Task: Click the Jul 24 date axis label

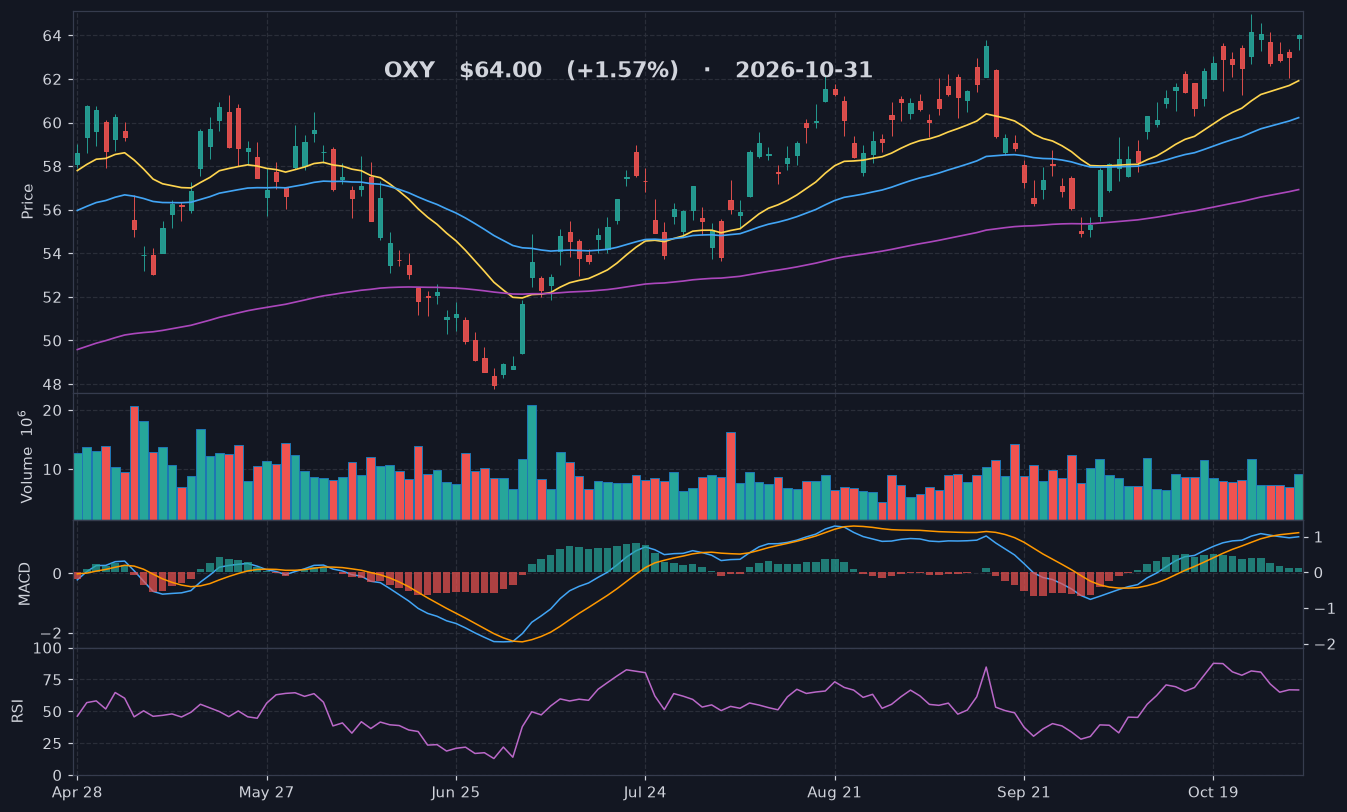Action: (645, 792)
